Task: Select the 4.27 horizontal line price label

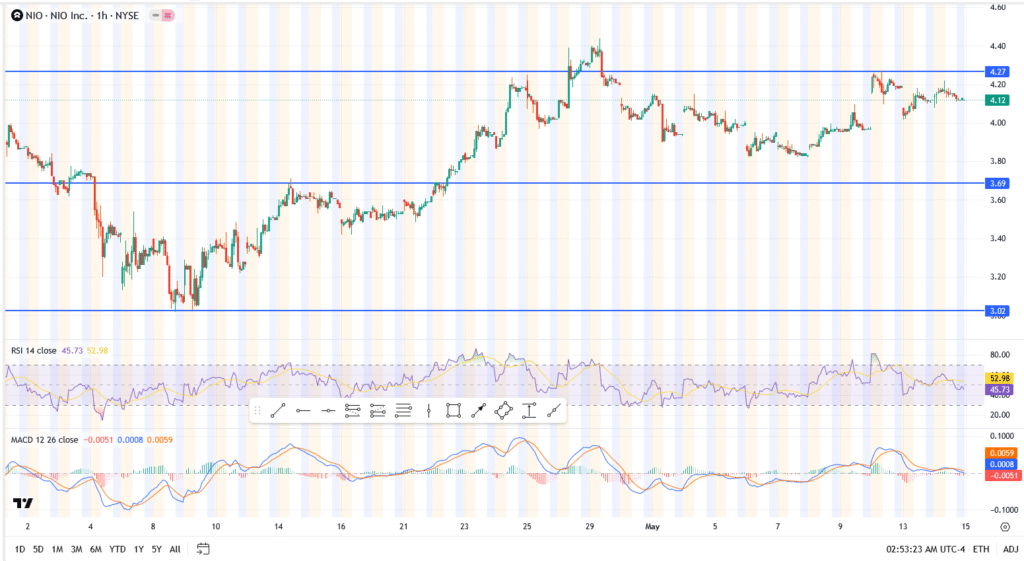Action: 997,72
